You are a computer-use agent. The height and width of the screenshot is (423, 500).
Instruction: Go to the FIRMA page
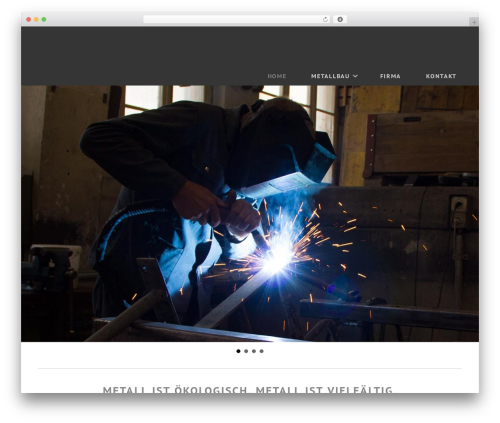(x=390, y=76)
